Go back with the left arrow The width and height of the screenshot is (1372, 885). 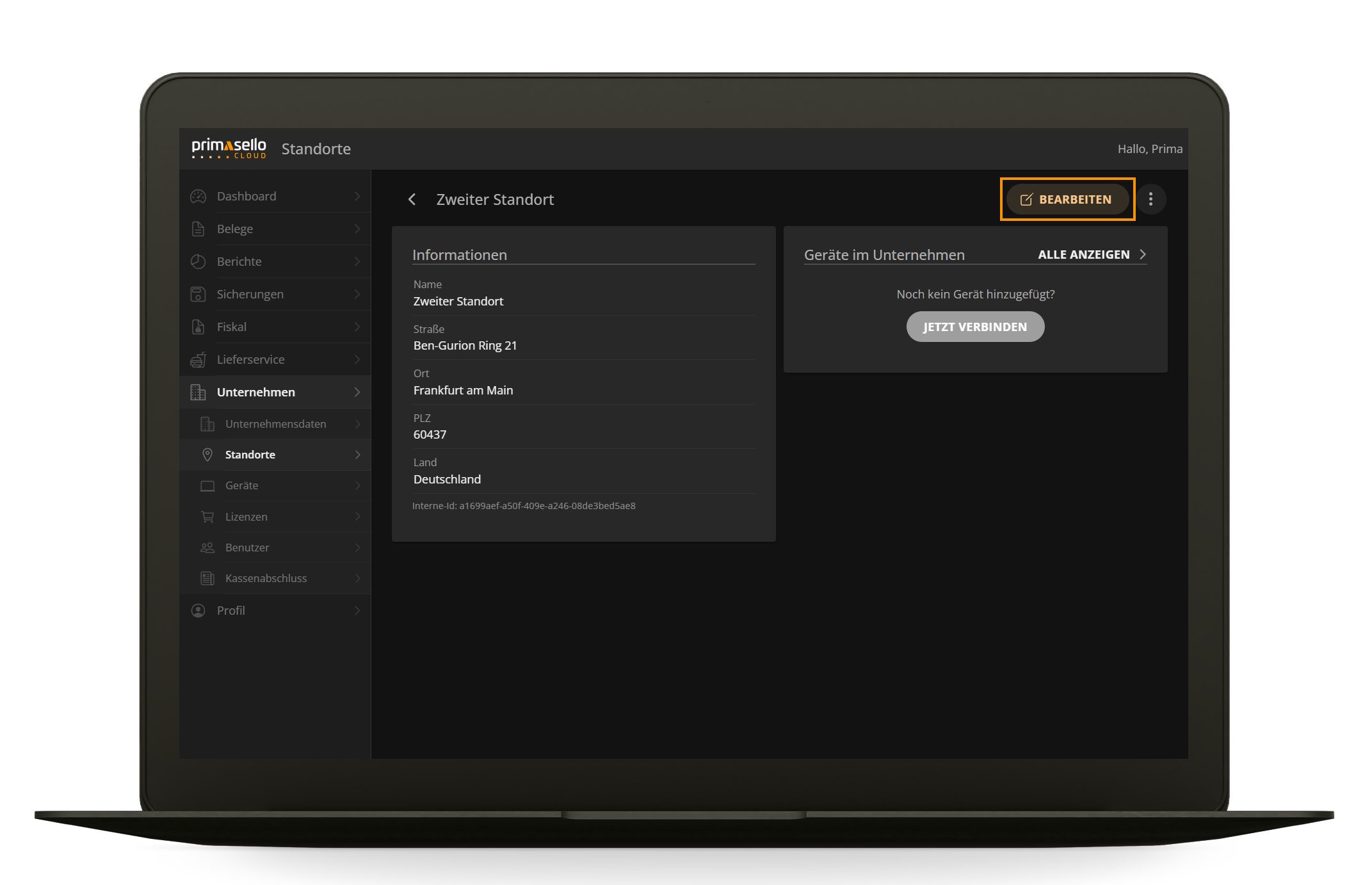coord(412,199)
